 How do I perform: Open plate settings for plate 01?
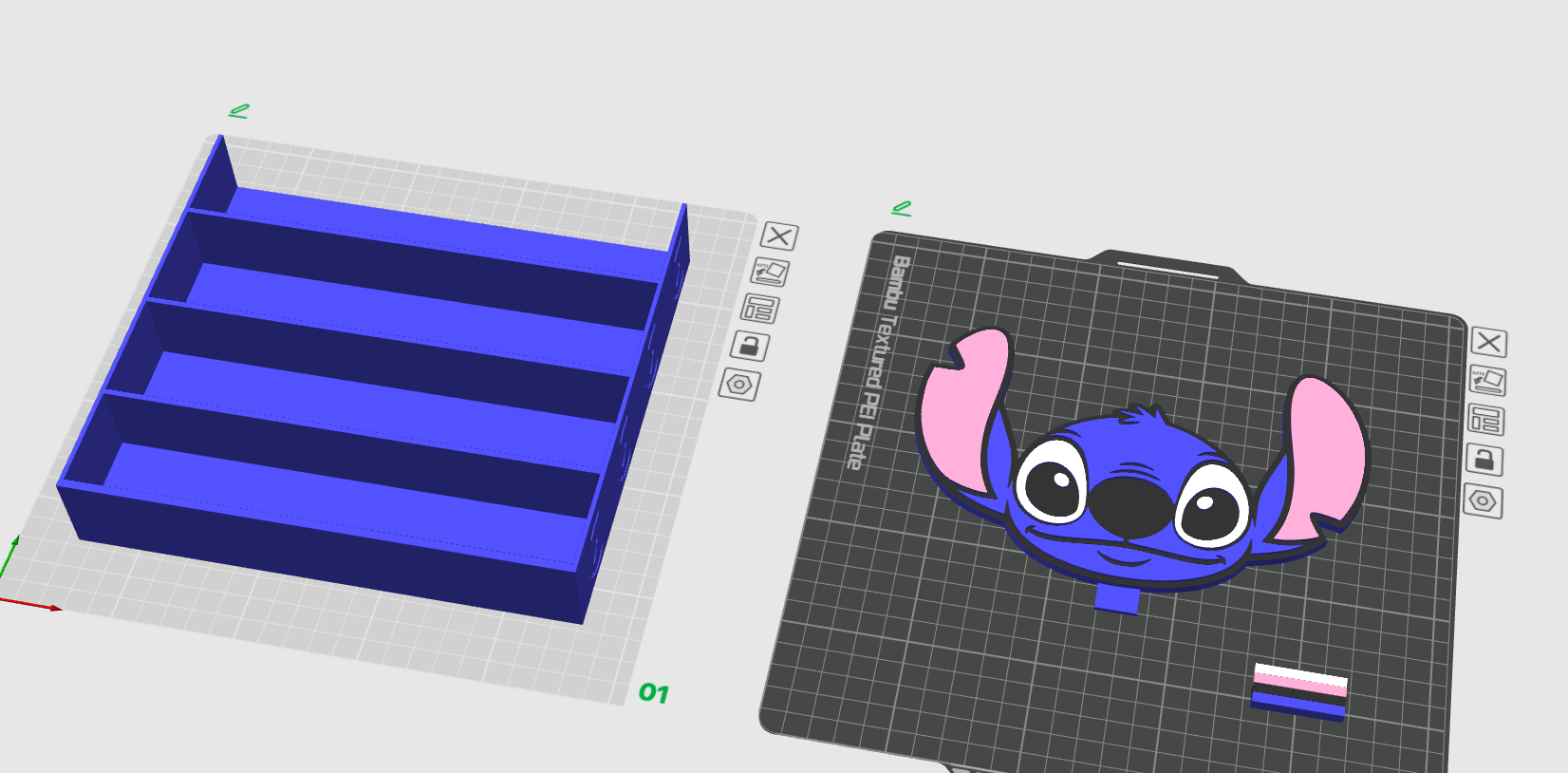[739, 385]
